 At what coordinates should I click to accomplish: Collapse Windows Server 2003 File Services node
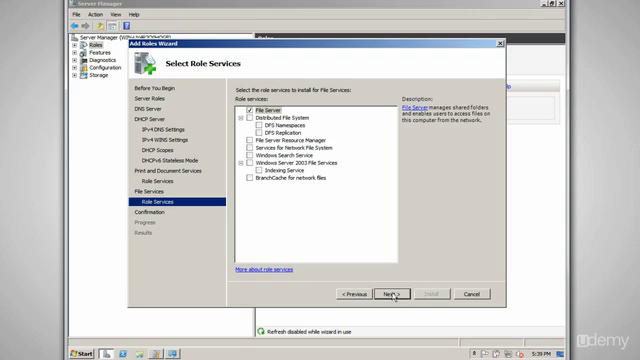[241, 163]
